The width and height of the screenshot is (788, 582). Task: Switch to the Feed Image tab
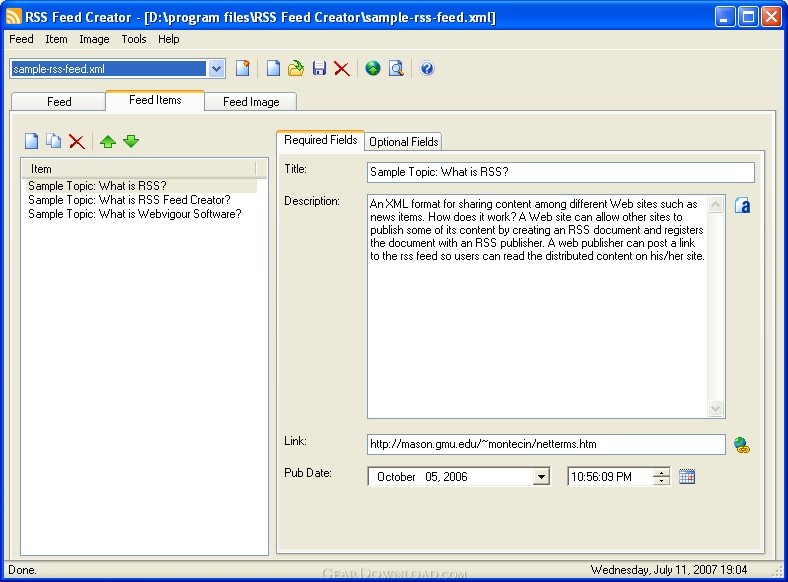click(x=251, y=102)
